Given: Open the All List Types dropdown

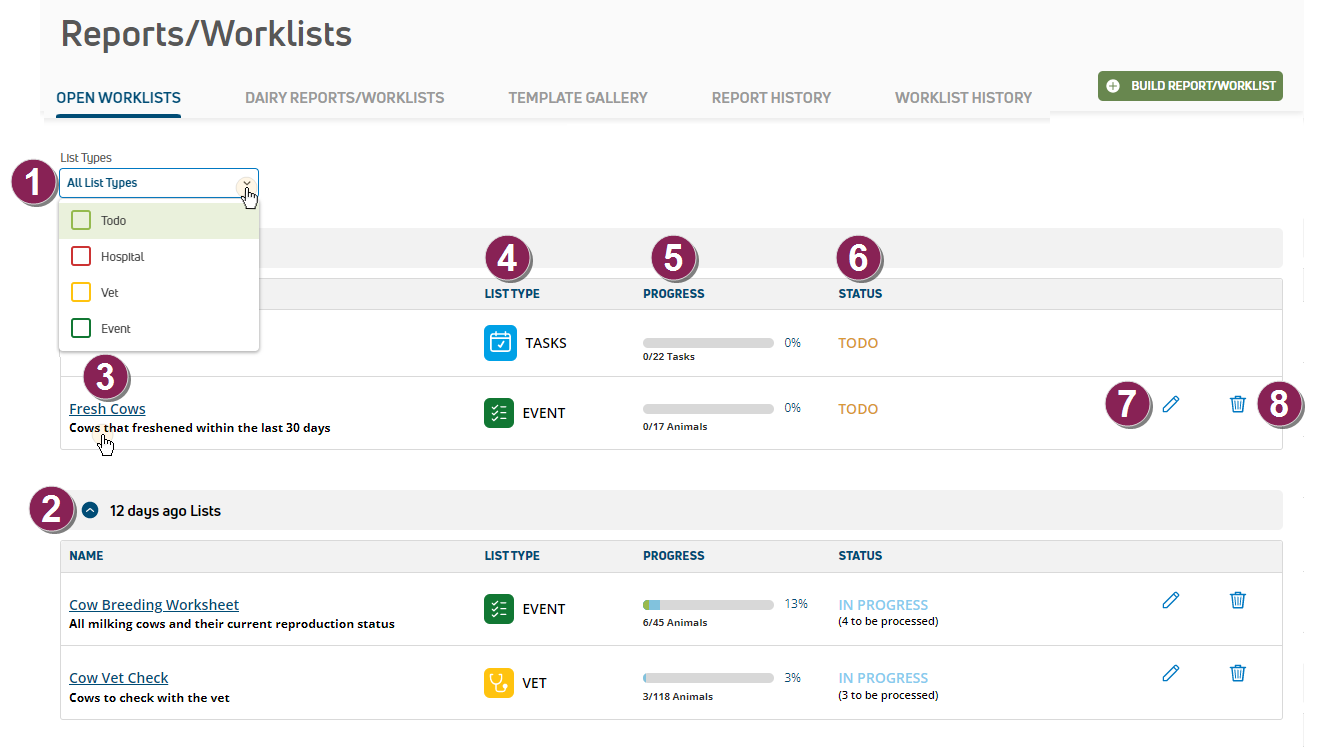Looking at the screenshot, I should click(246, 184).
